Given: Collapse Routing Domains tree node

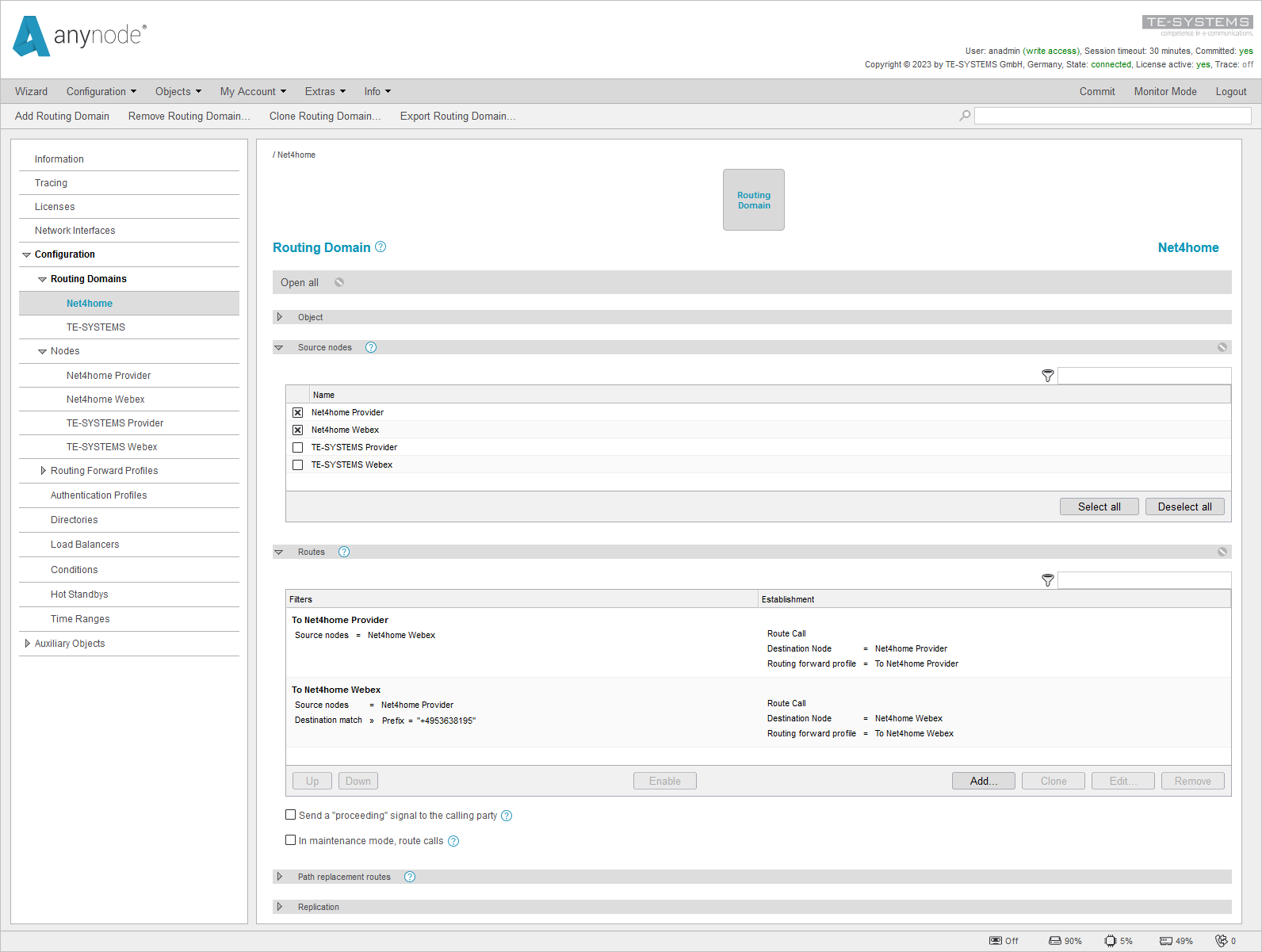Looking at the screenshot, I should [x=43, y=279].
